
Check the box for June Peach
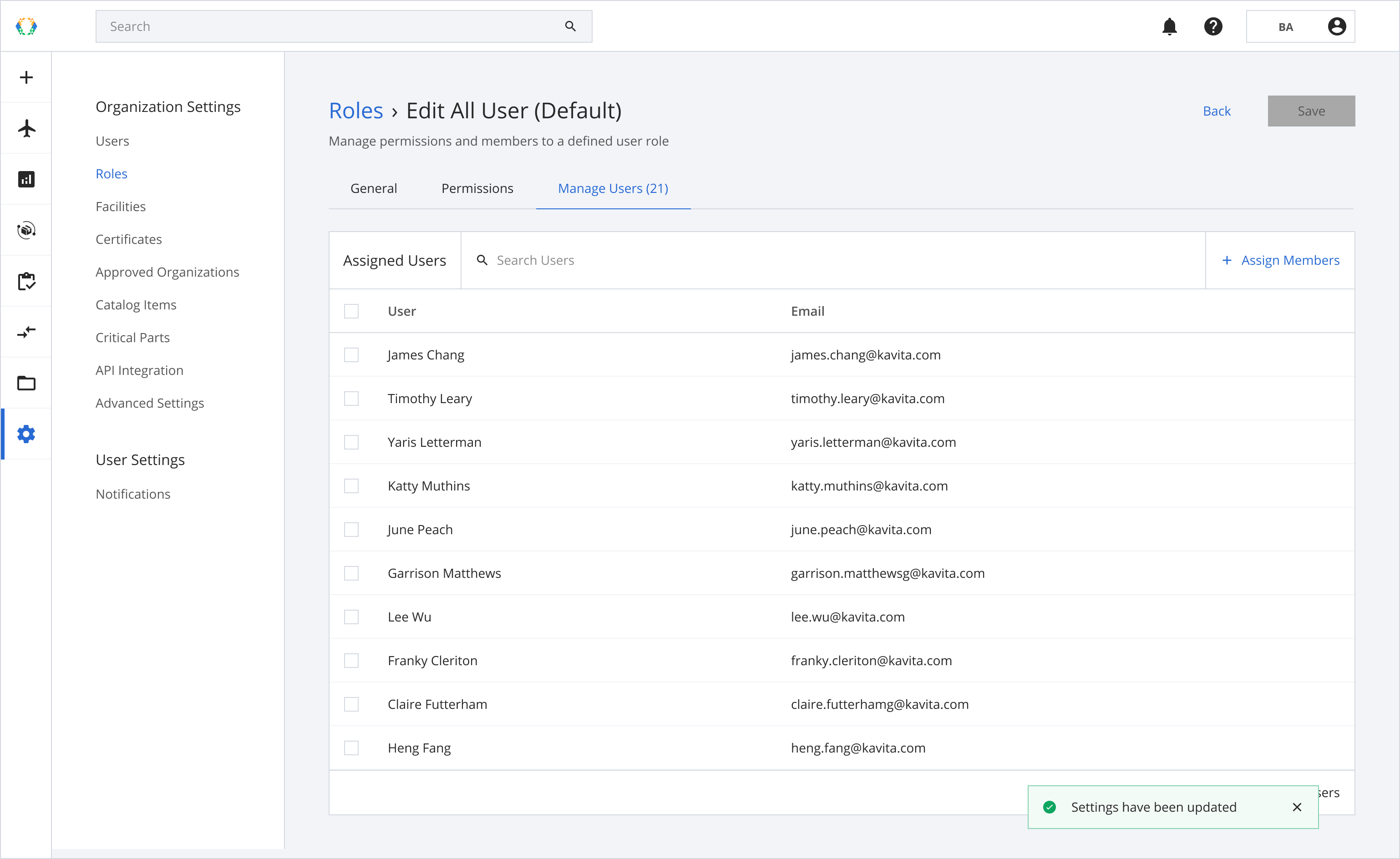click(351, 530)
